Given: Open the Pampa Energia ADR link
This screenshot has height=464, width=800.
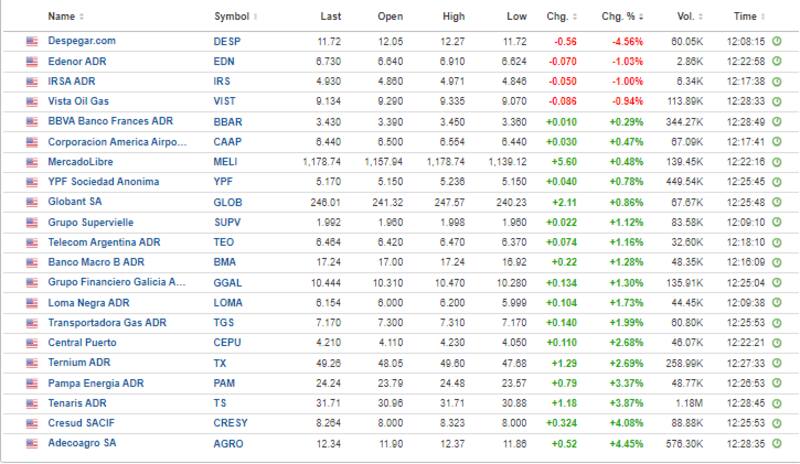Looking at the screenshot, I should click(x=96, y=383).
